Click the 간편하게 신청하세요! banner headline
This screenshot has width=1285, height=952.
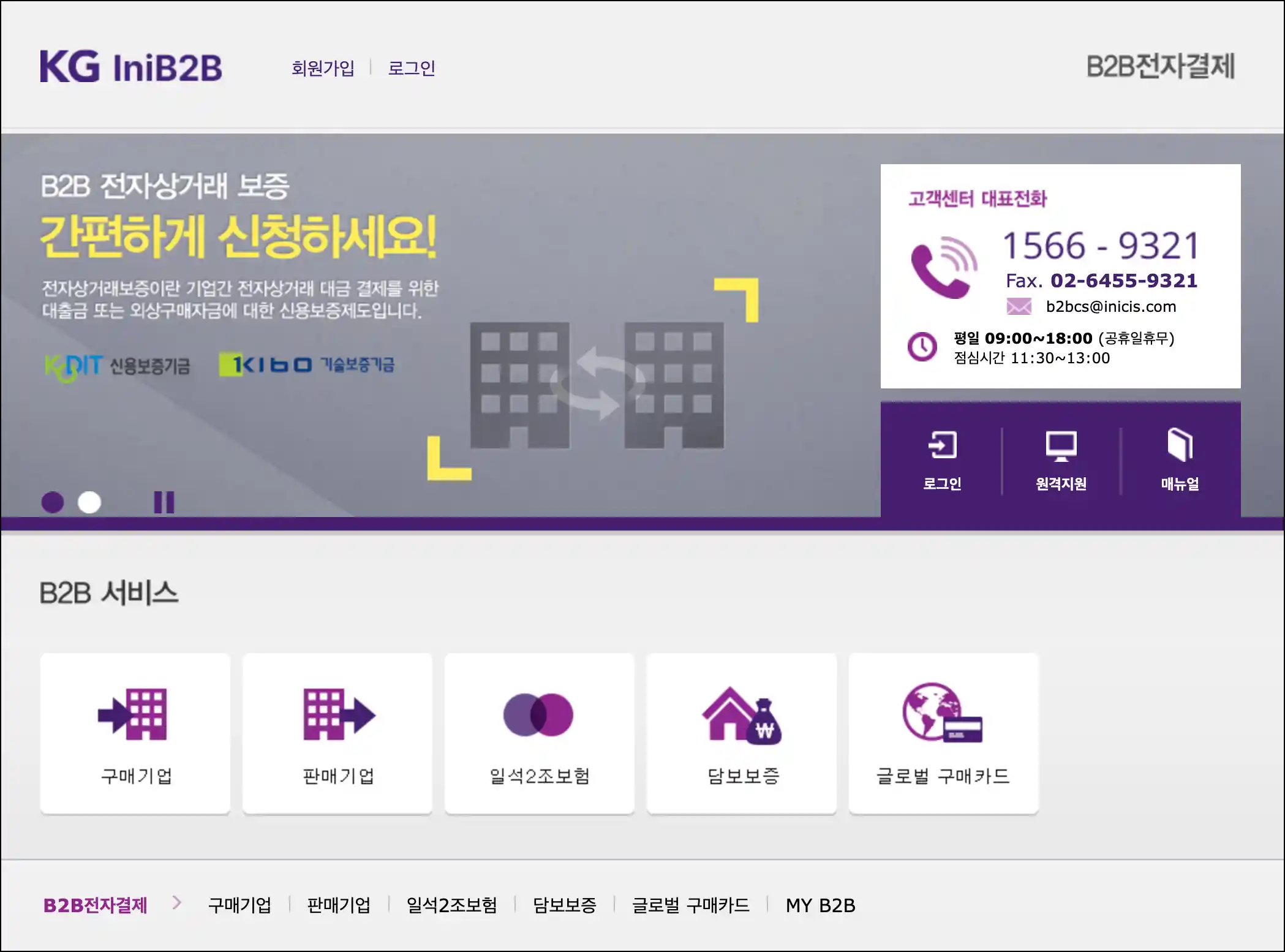(x=239, y=236)
